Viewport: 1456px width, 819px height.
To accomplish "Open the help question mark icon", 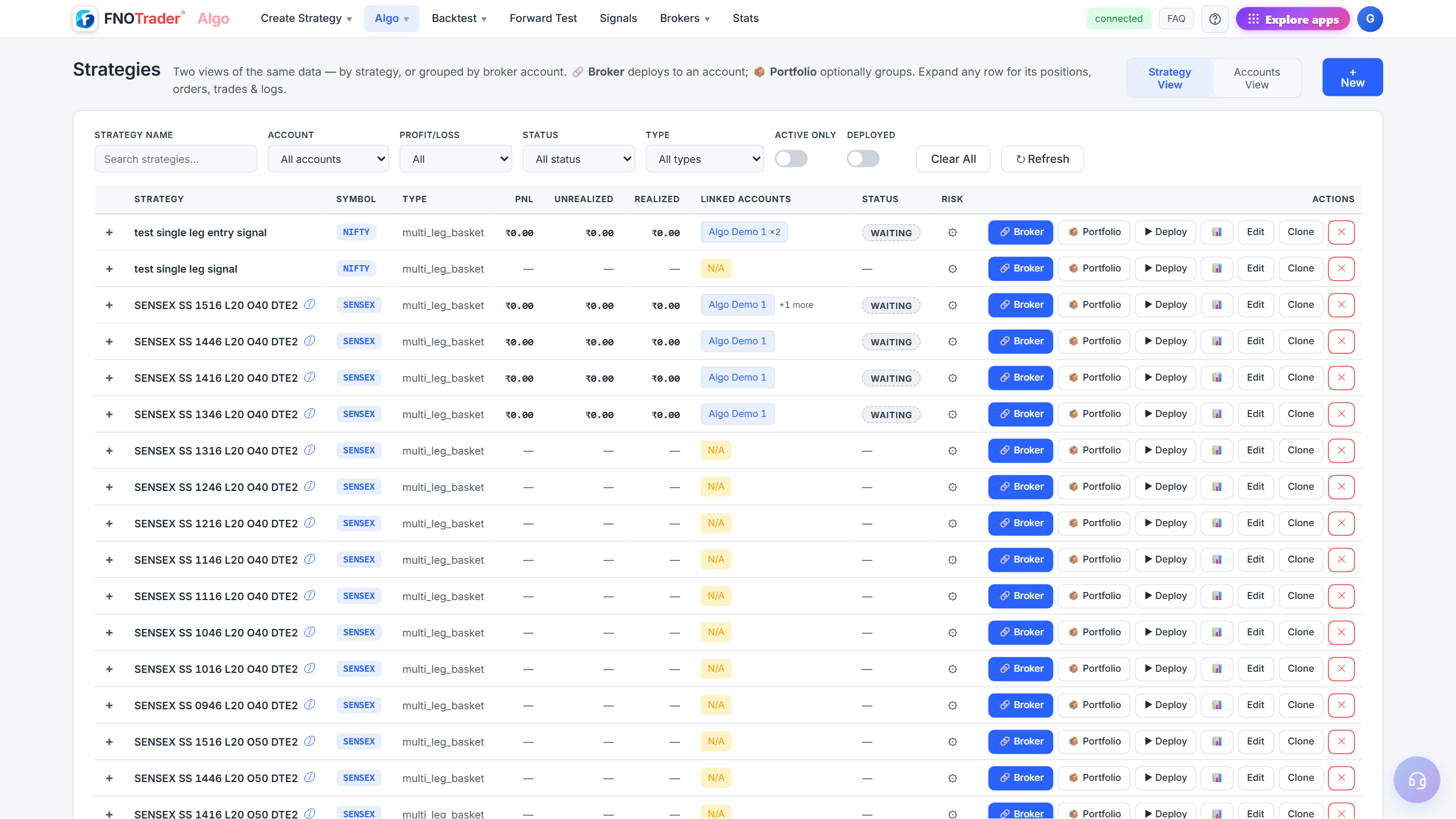I will point(1215,19).
